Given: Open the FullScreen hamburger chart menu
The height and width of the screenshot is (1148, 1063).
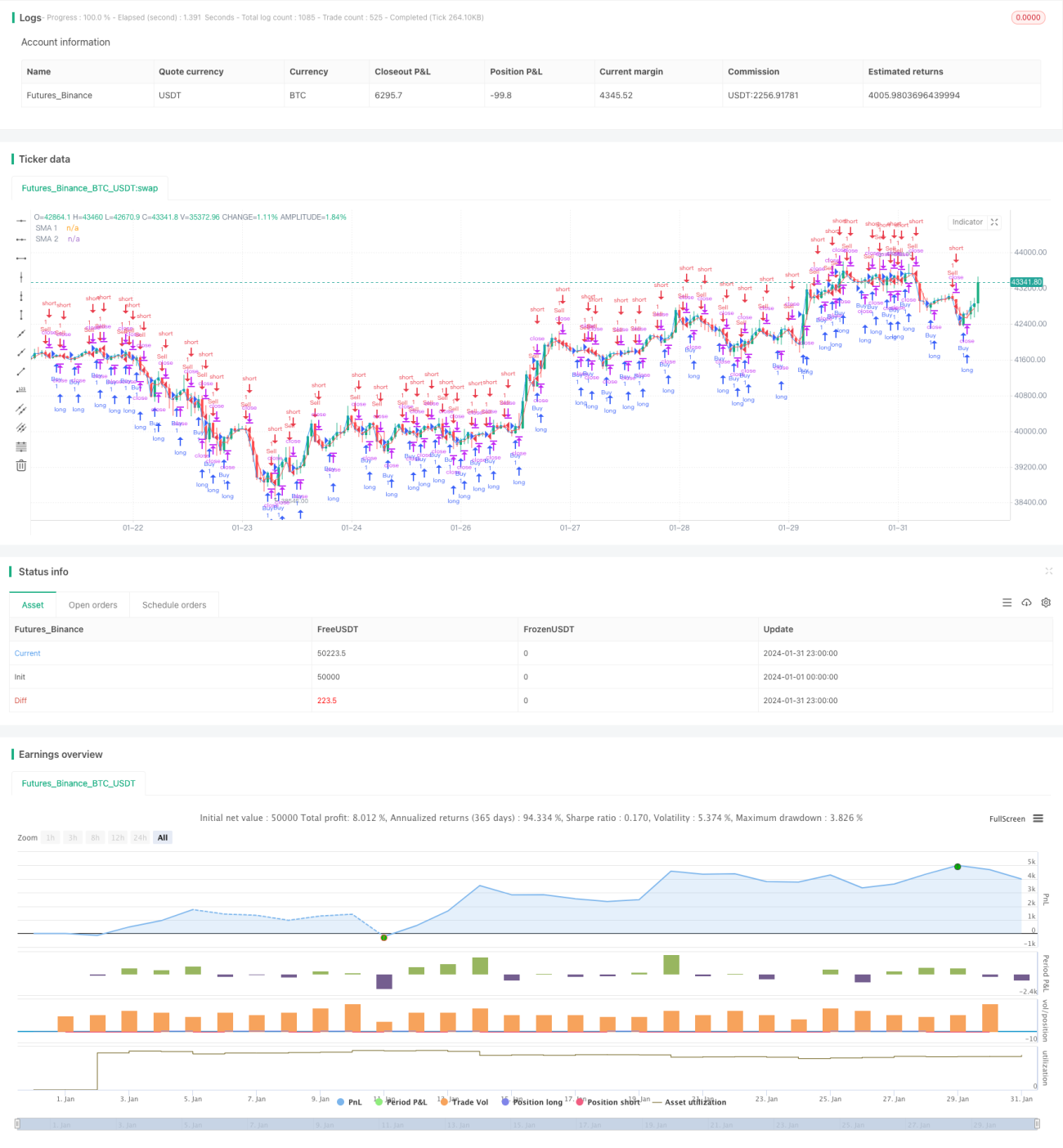Looking at the screenshot, I should tap(1038, 818).
